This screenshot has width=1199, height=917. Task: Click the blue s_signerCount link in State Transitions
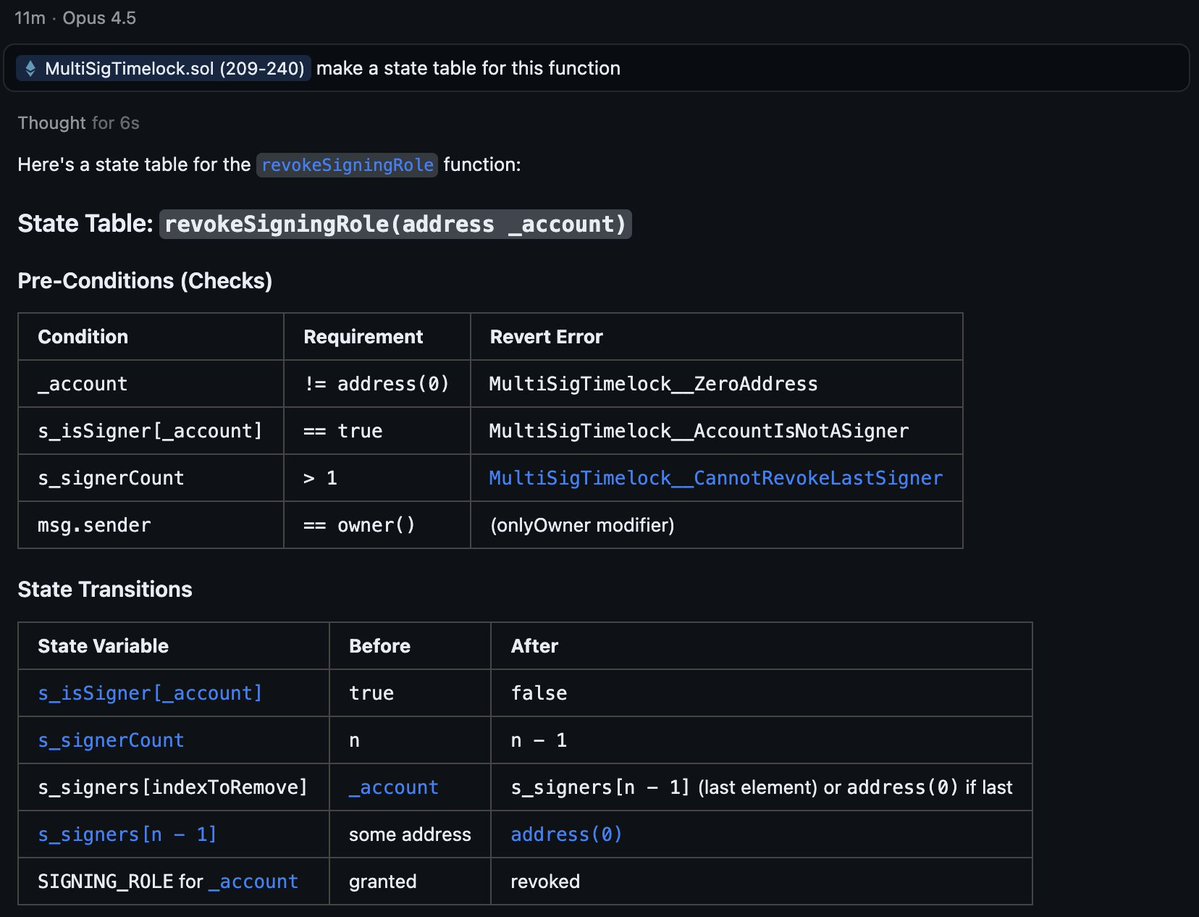(x=111, y=740)
